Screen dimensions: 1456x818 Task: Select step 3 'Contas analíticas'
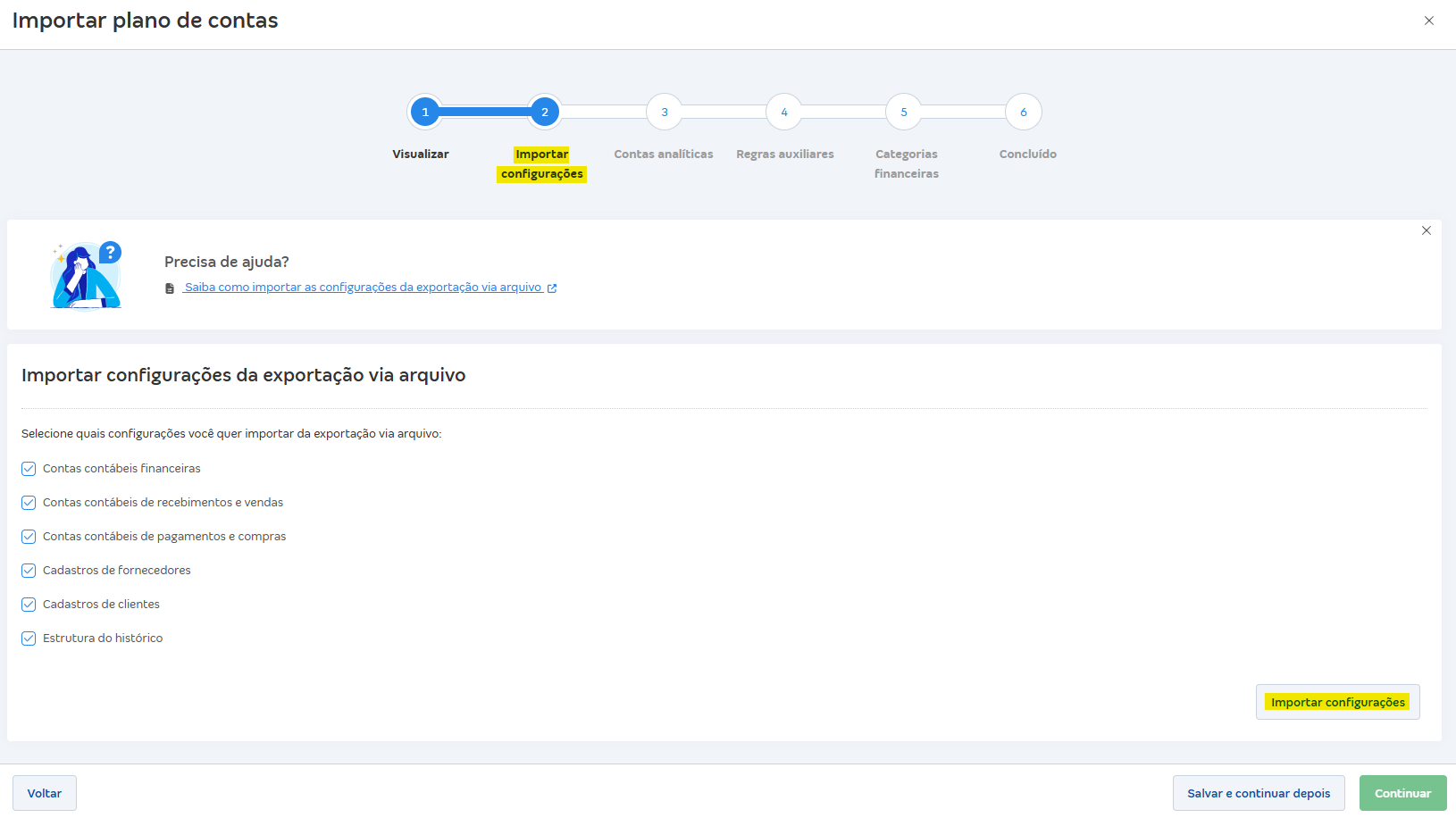[664, 112]
